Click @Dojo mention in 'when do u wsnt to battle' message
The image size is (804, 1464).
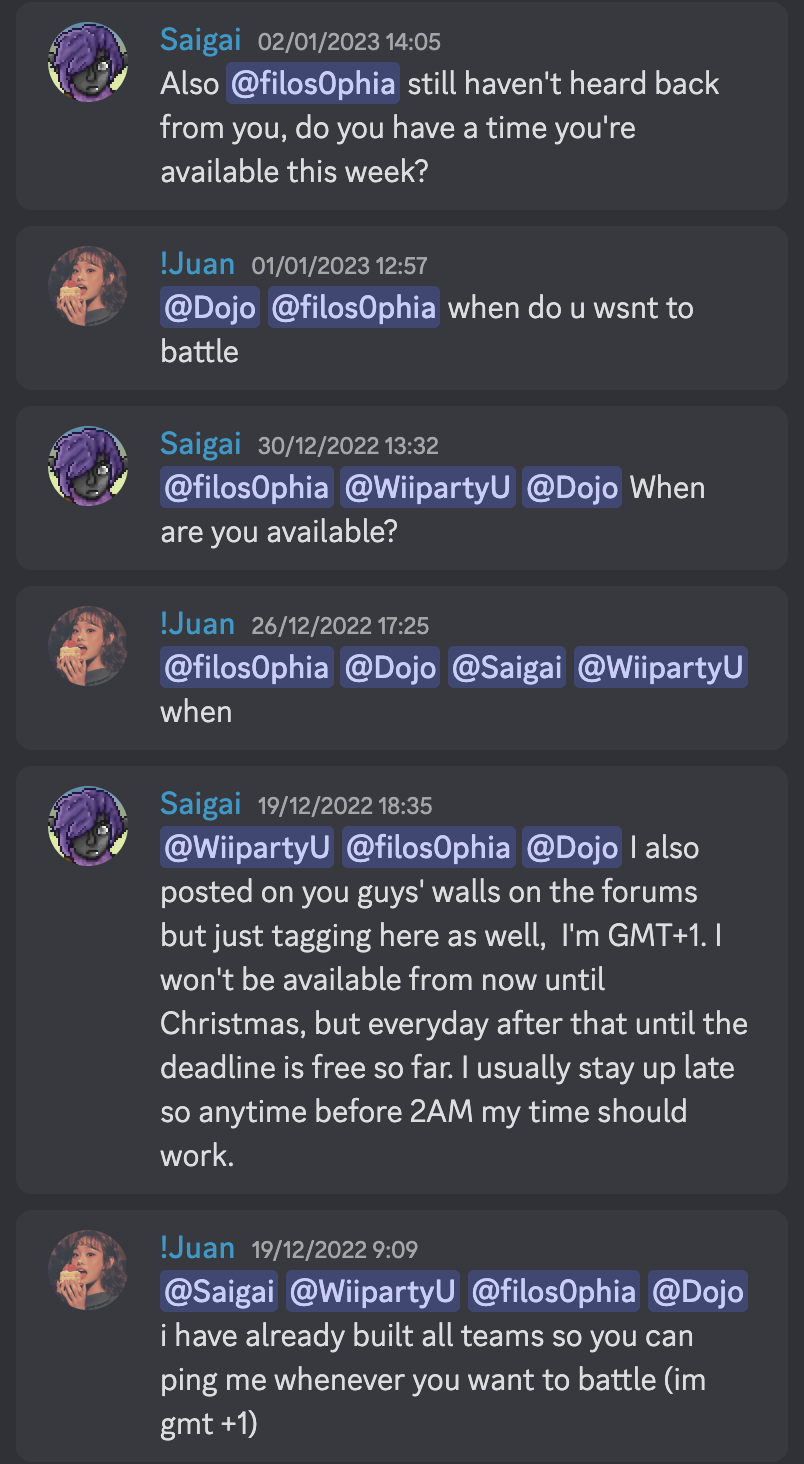coord(210,308)
